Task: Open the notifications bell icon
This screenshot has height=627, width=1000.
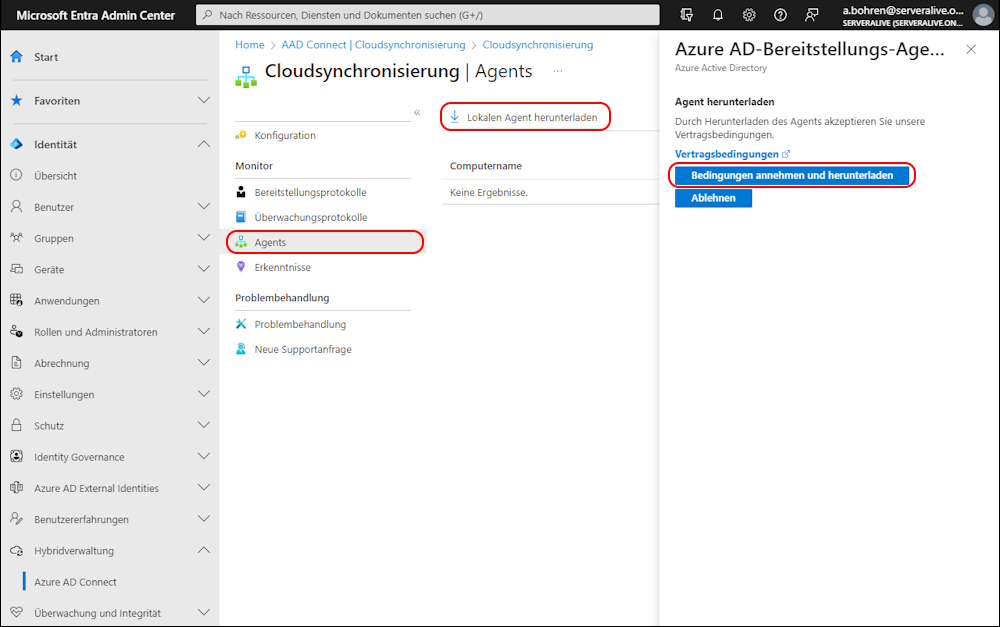Action: point(717,15)
